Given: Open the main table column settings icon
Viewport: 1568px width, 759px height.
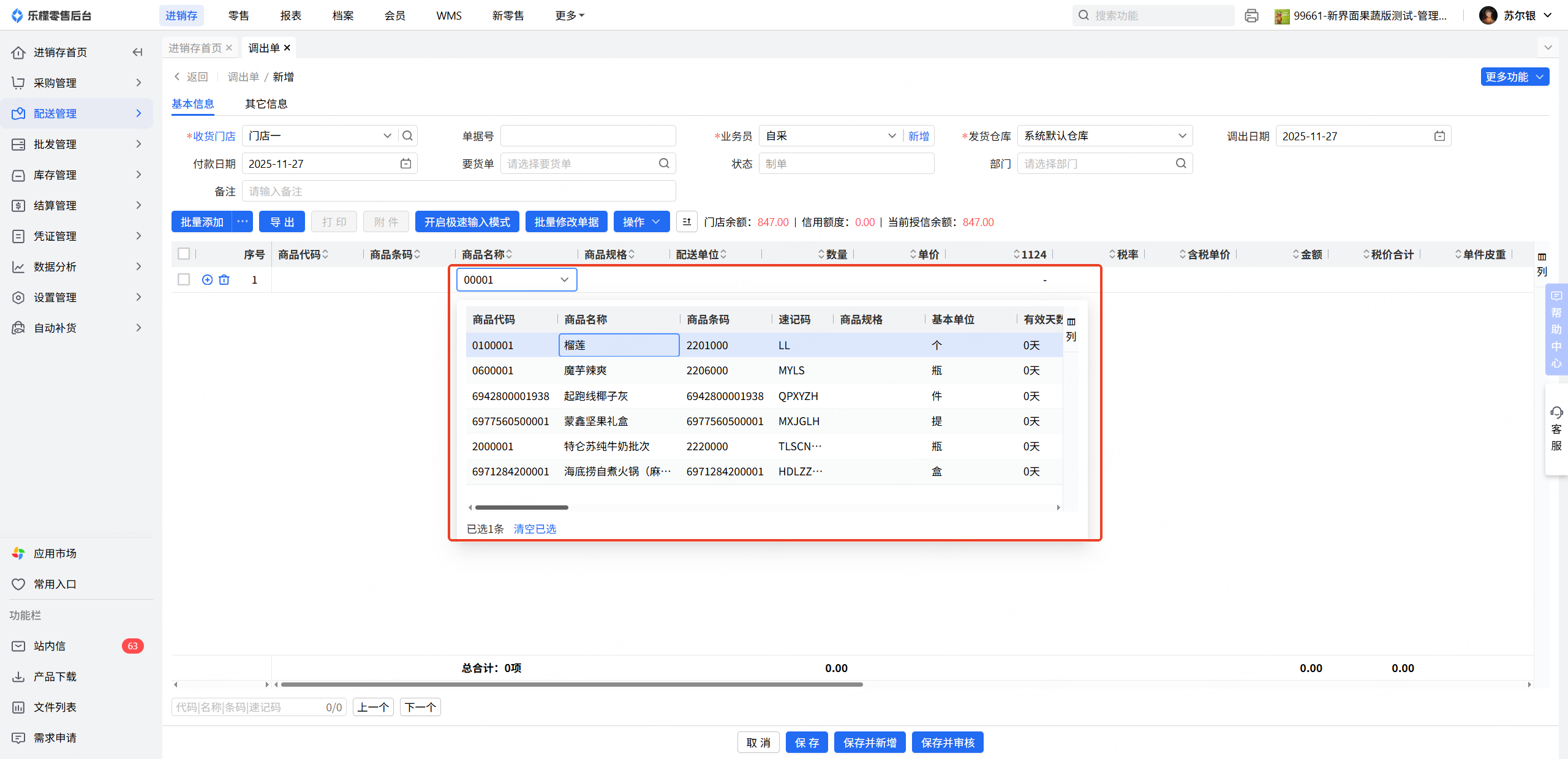Looking at the screenshot, I should pos(1542,257).
